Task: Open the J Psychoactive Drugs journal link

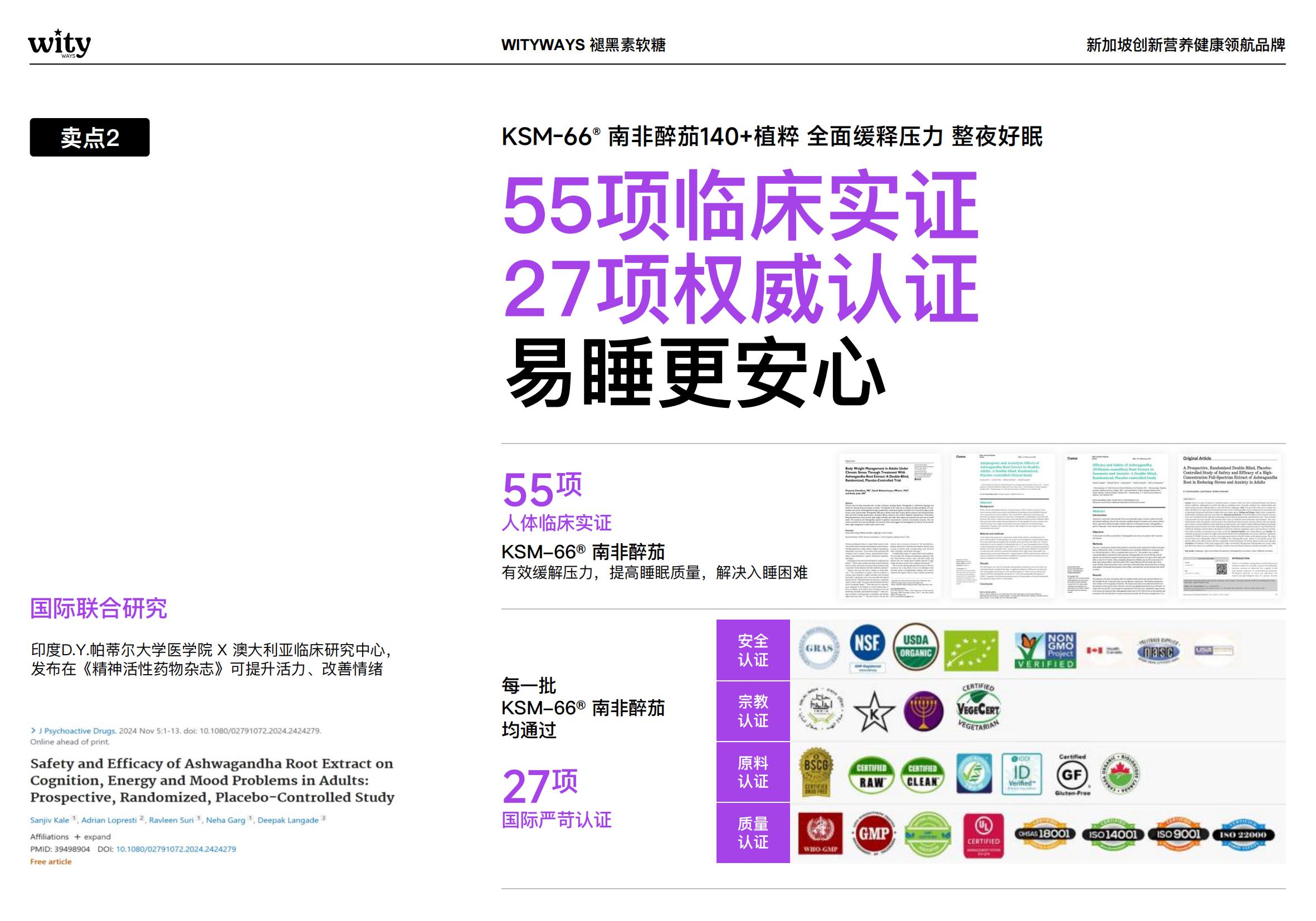Action: 77,730
